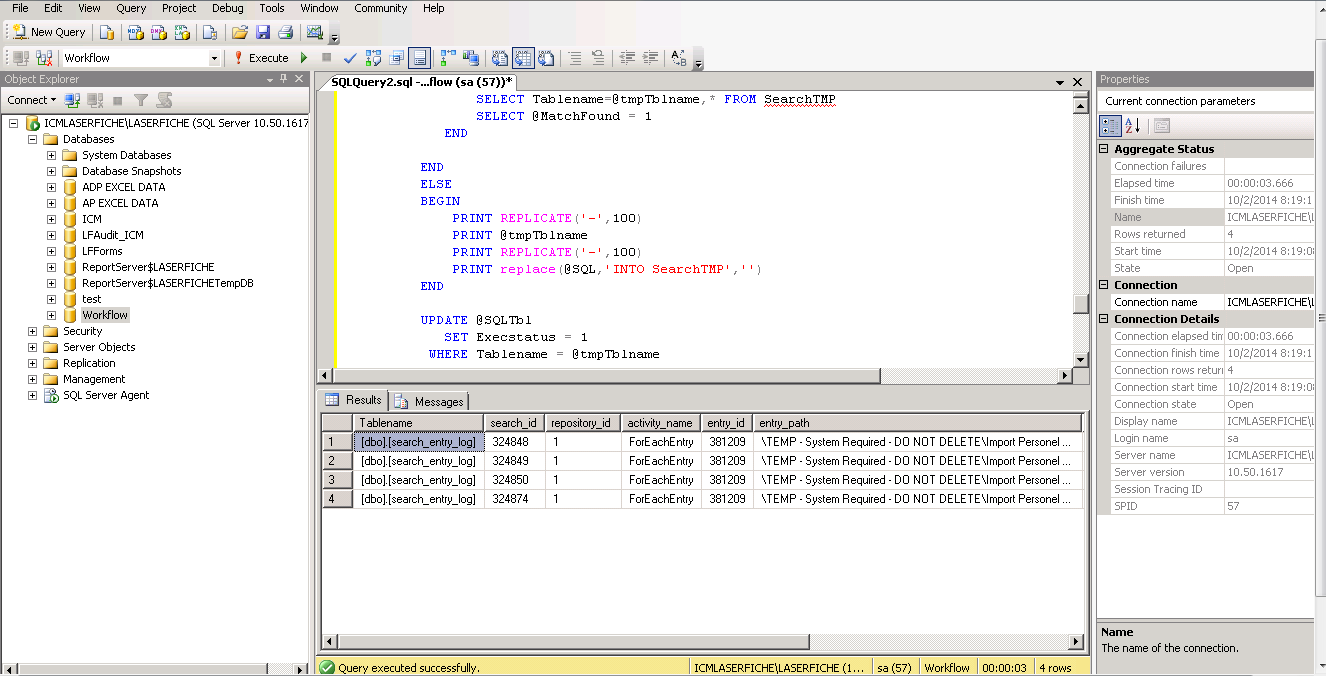The height and width of the screenshot is (676, 1326).
Task: Click the Categorized view icon in Properties
Action: 1110,126
